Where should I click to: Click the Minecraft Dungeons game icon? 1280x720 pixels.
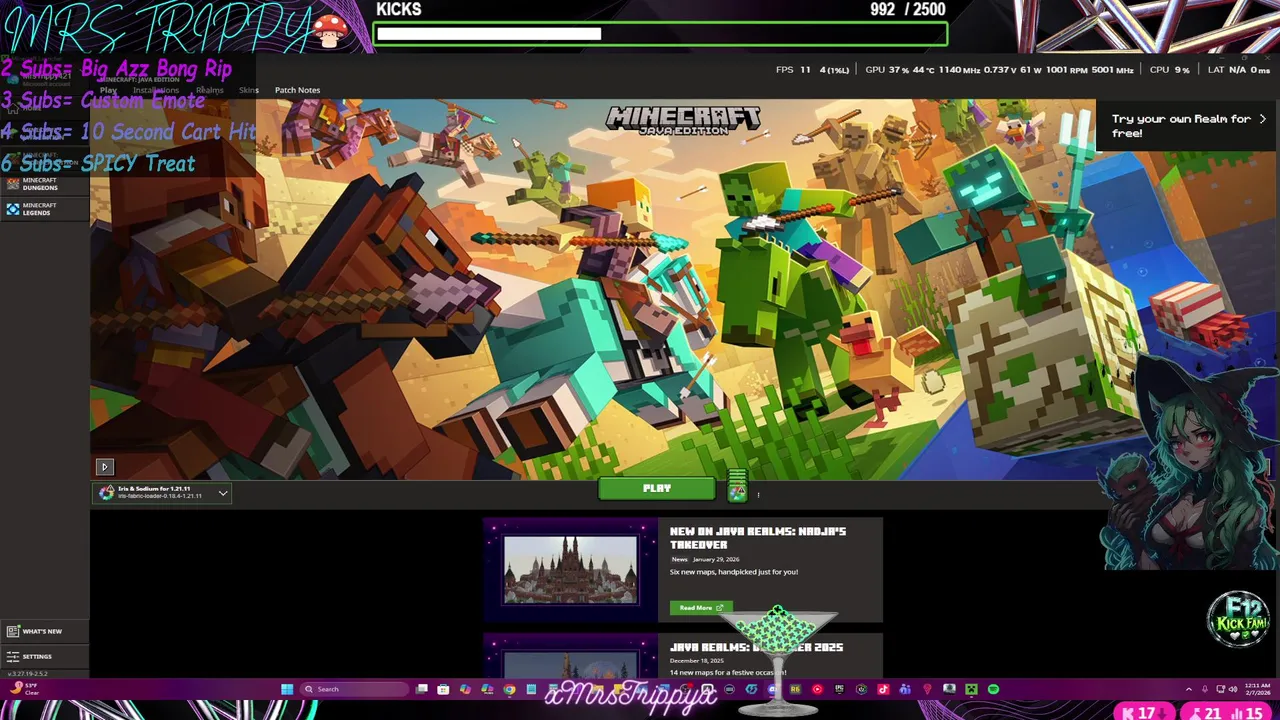pos(12,184)
